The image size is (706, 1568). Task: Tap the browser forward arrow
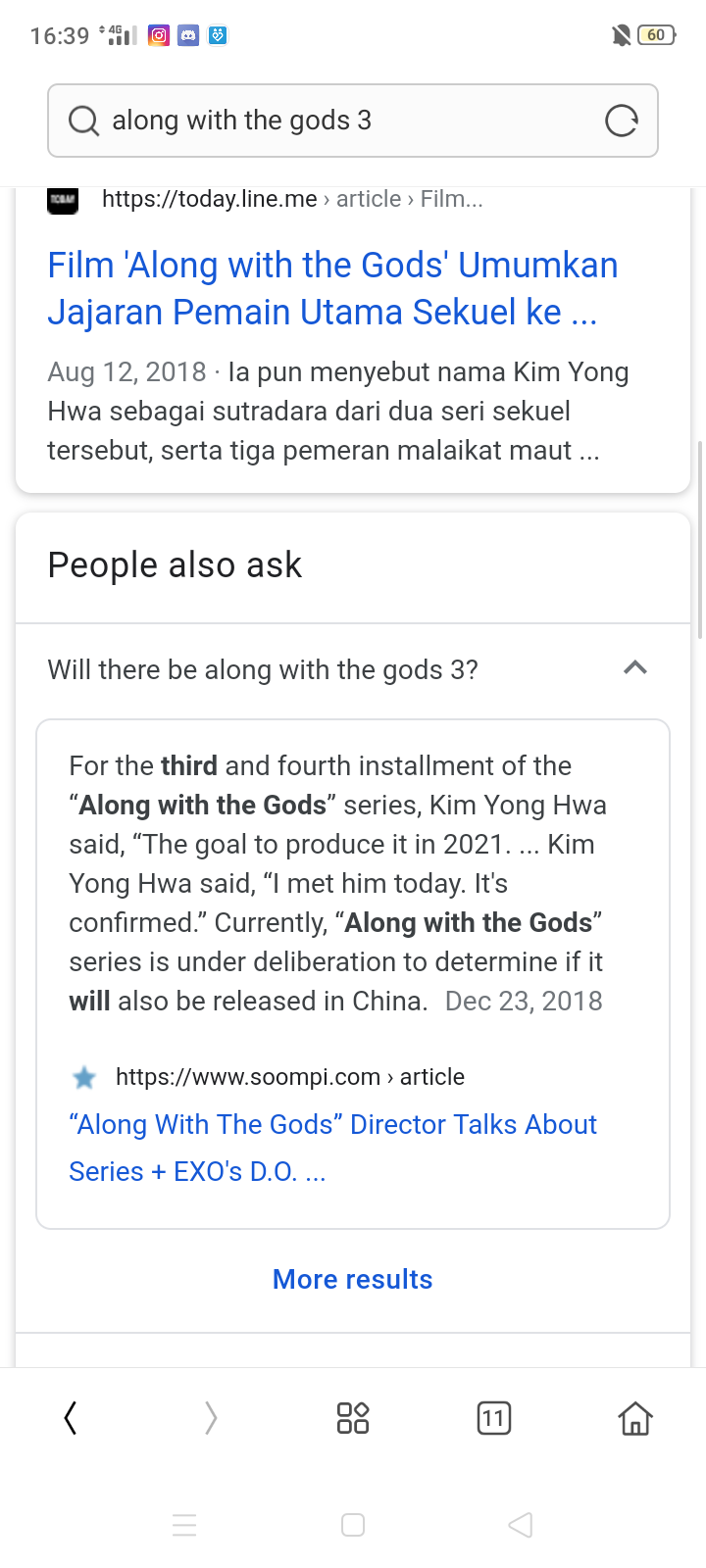[x=211, y=1417]
